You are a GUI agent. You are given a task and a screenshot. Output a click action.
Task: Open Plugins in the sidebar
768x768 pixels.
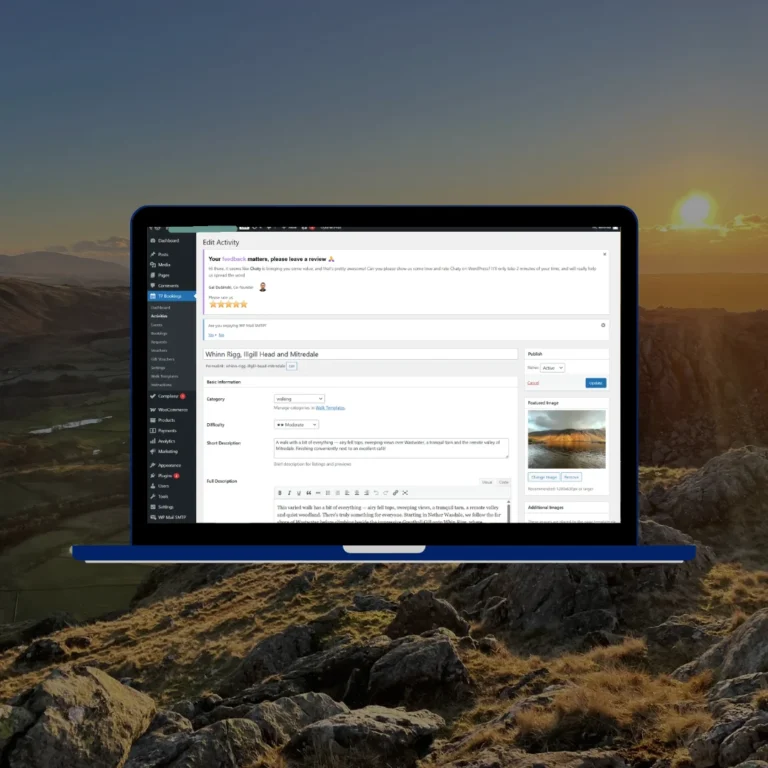pyautogui.click(x=171, y=476)
